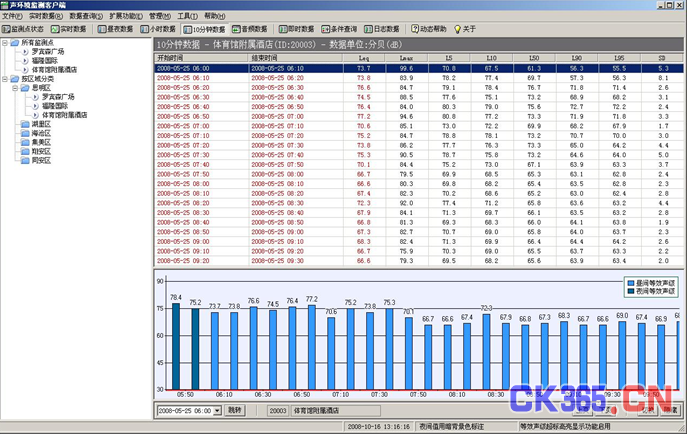This screenshot has width=687, height=434.
Task: Open the 管理(M) menu
Action: click(x=160, y=16)
